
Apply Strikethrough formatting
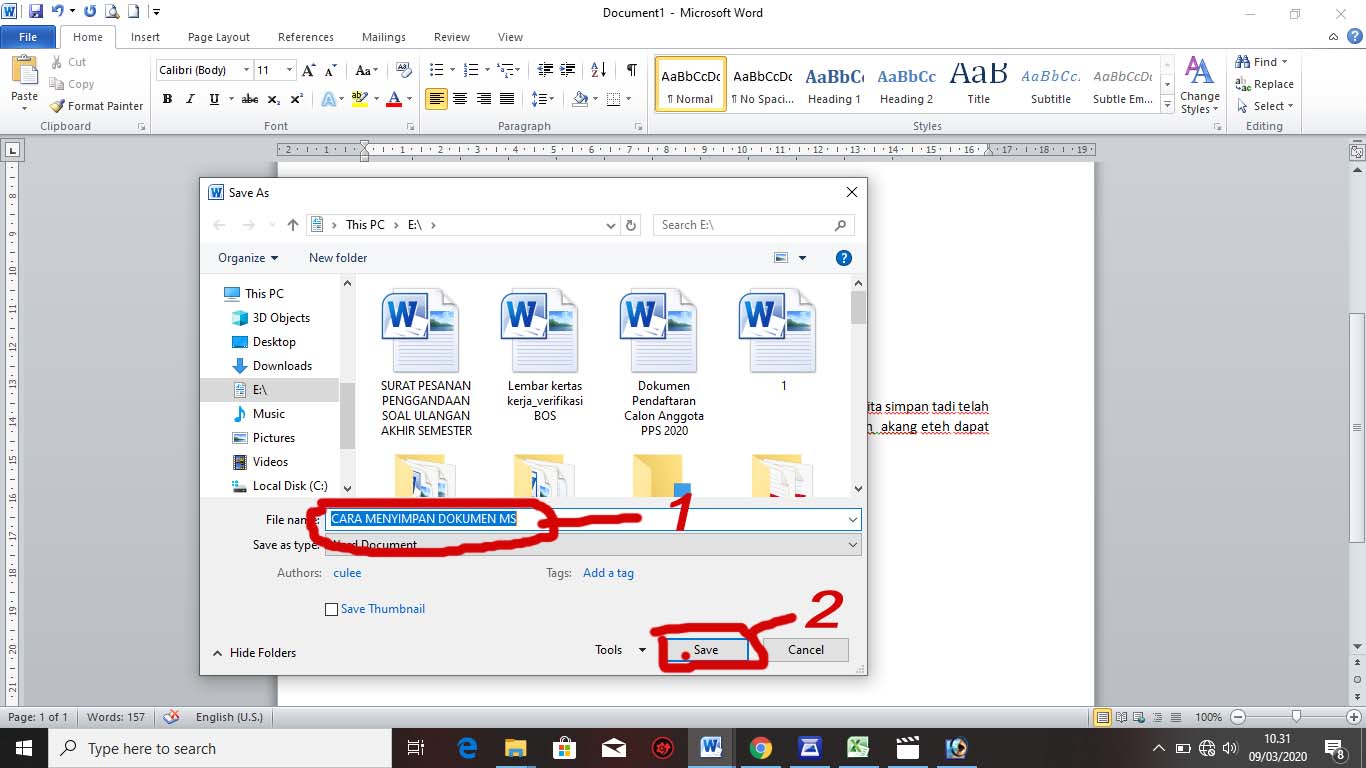coord(250,99)
